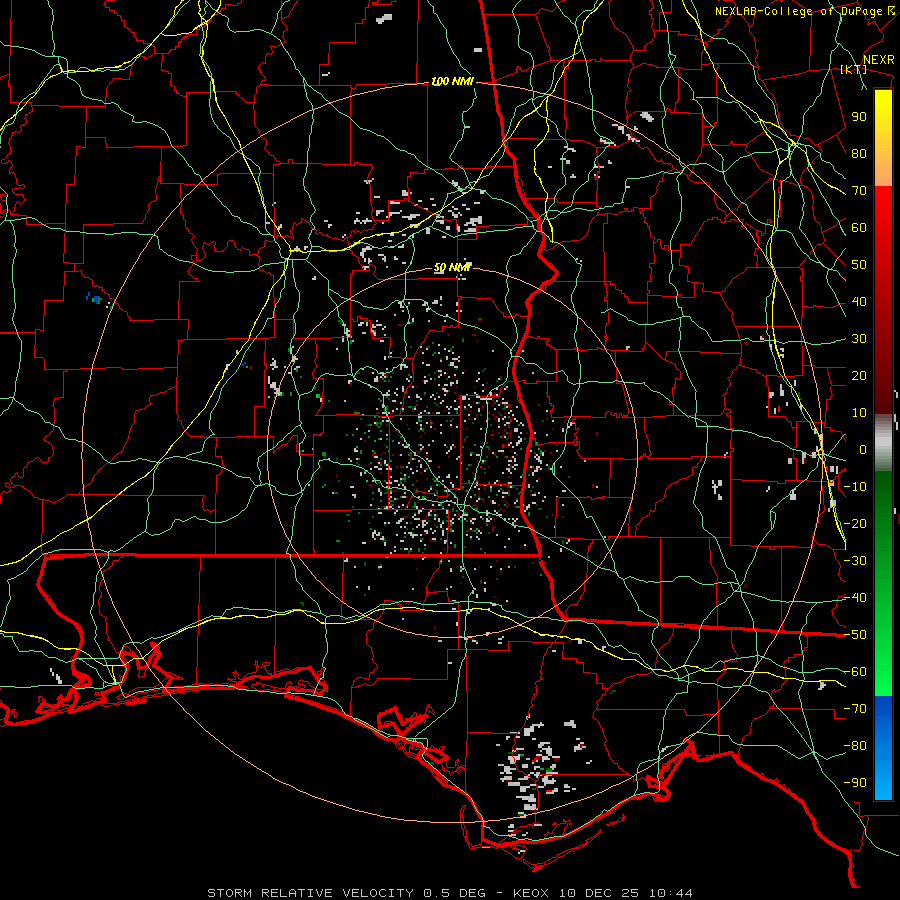Click the positive "10" scale value
This screenshot has width=900, height=900.
pos(859,413)
